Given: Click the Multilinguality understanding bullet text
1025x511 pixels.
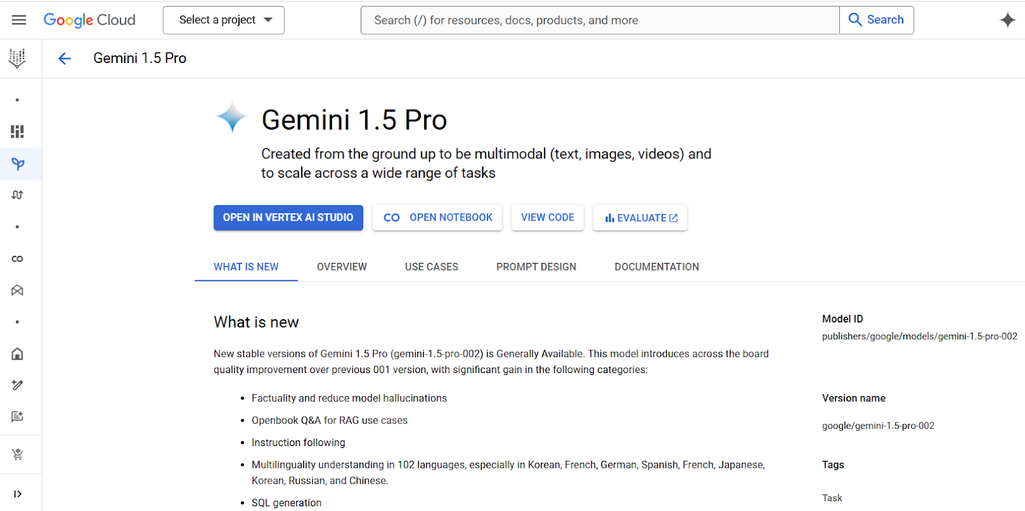Looking at the screenshot, I should coord(508,472).
